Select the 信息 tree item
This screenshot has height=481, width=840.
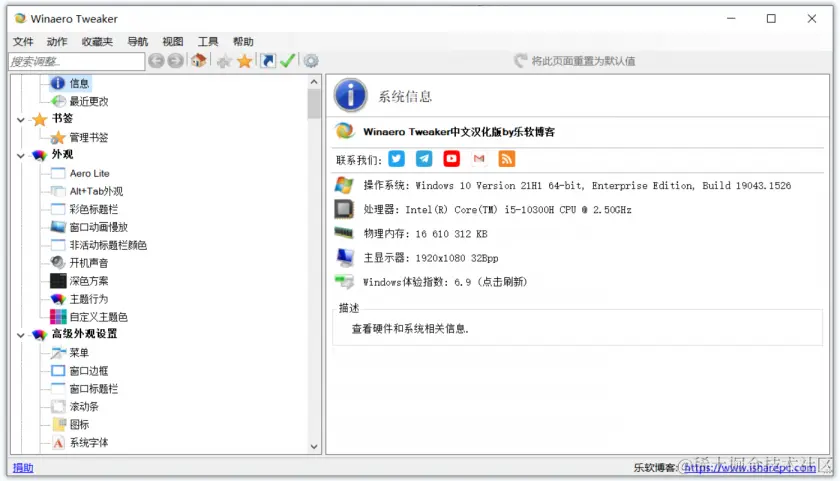(x=79, y=83)
